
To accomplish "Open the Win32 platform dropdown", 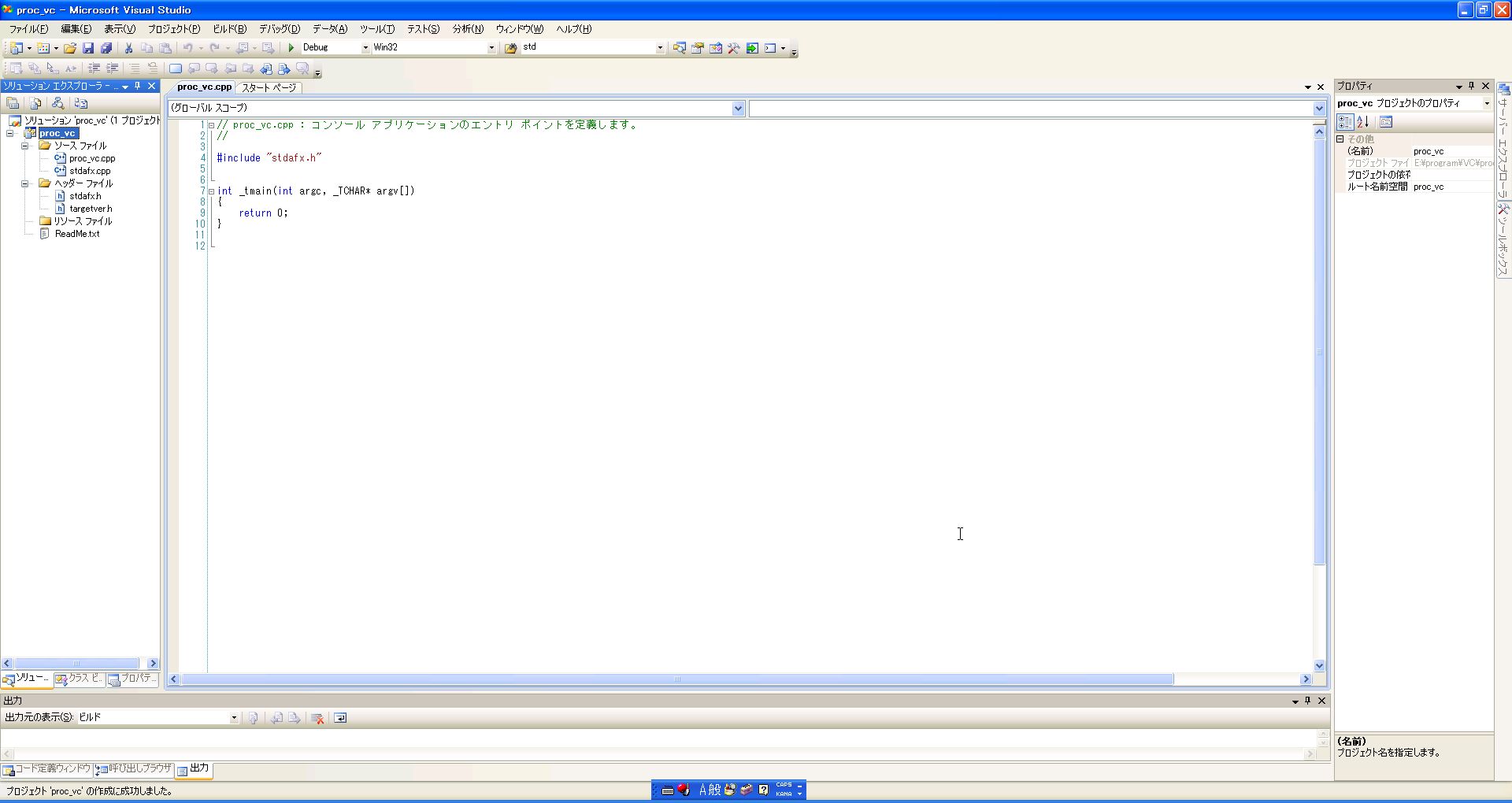I will coord(491,48).
